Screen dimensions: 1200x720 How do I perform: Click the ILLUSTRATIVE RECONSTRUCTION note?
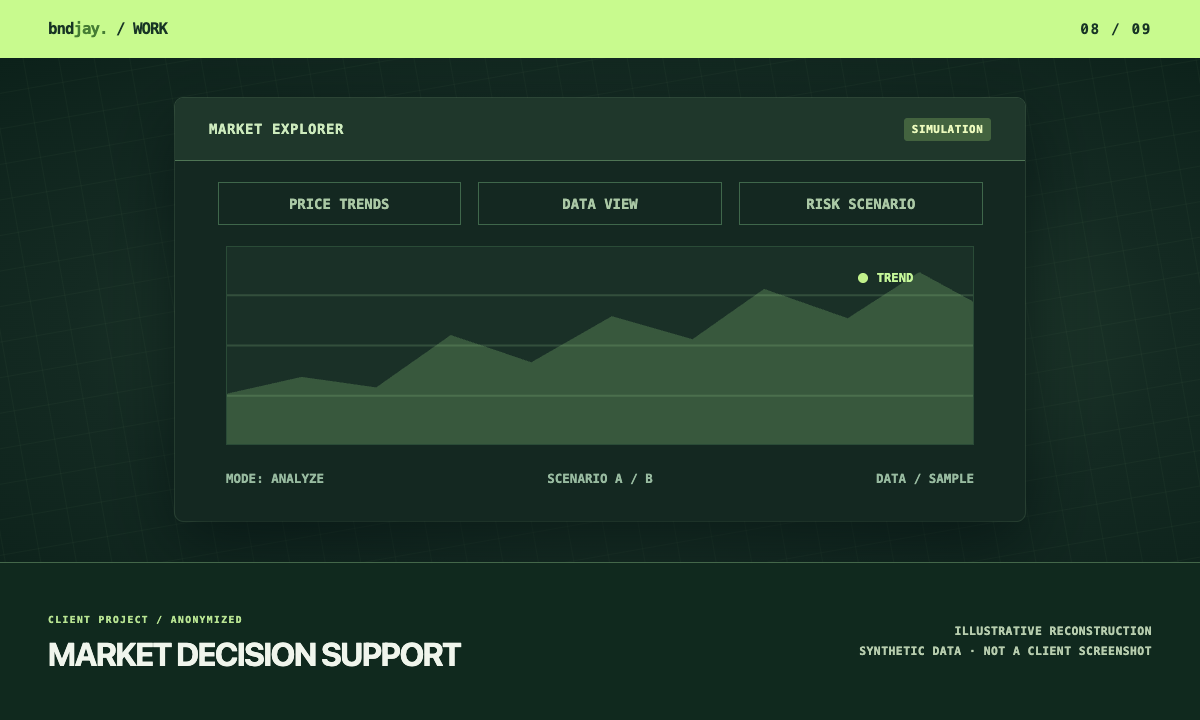pyautogui.click(x=1053, y=631)
